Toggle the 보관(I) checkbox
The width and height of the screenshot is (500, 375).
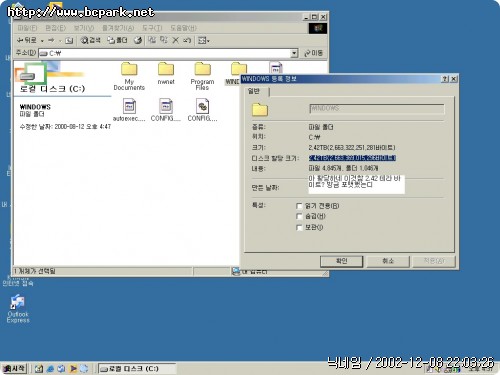[x=299, y=227]
